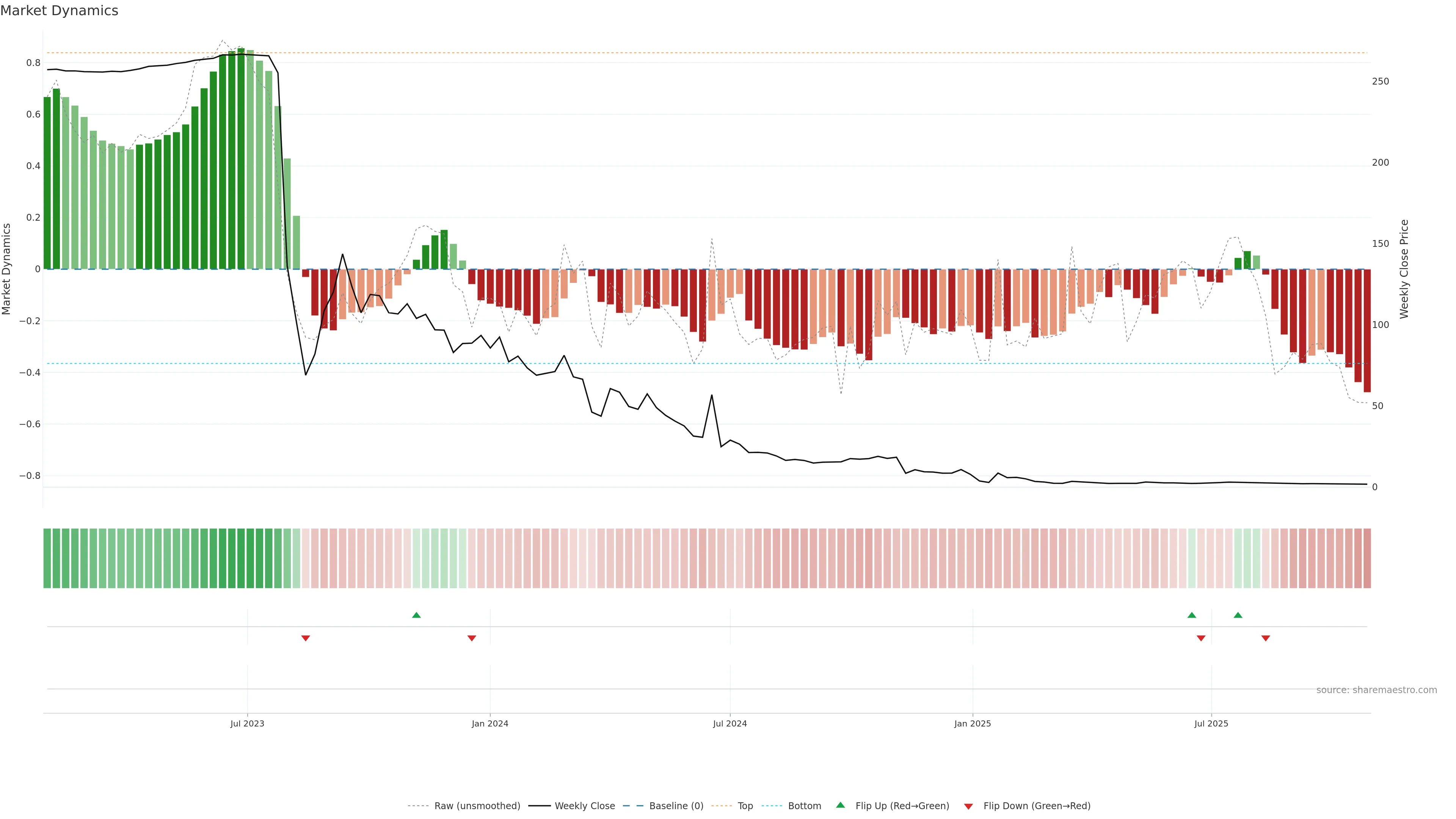Click the green flip-up marker just before Jul 2025

click(x=1192, y=615)
